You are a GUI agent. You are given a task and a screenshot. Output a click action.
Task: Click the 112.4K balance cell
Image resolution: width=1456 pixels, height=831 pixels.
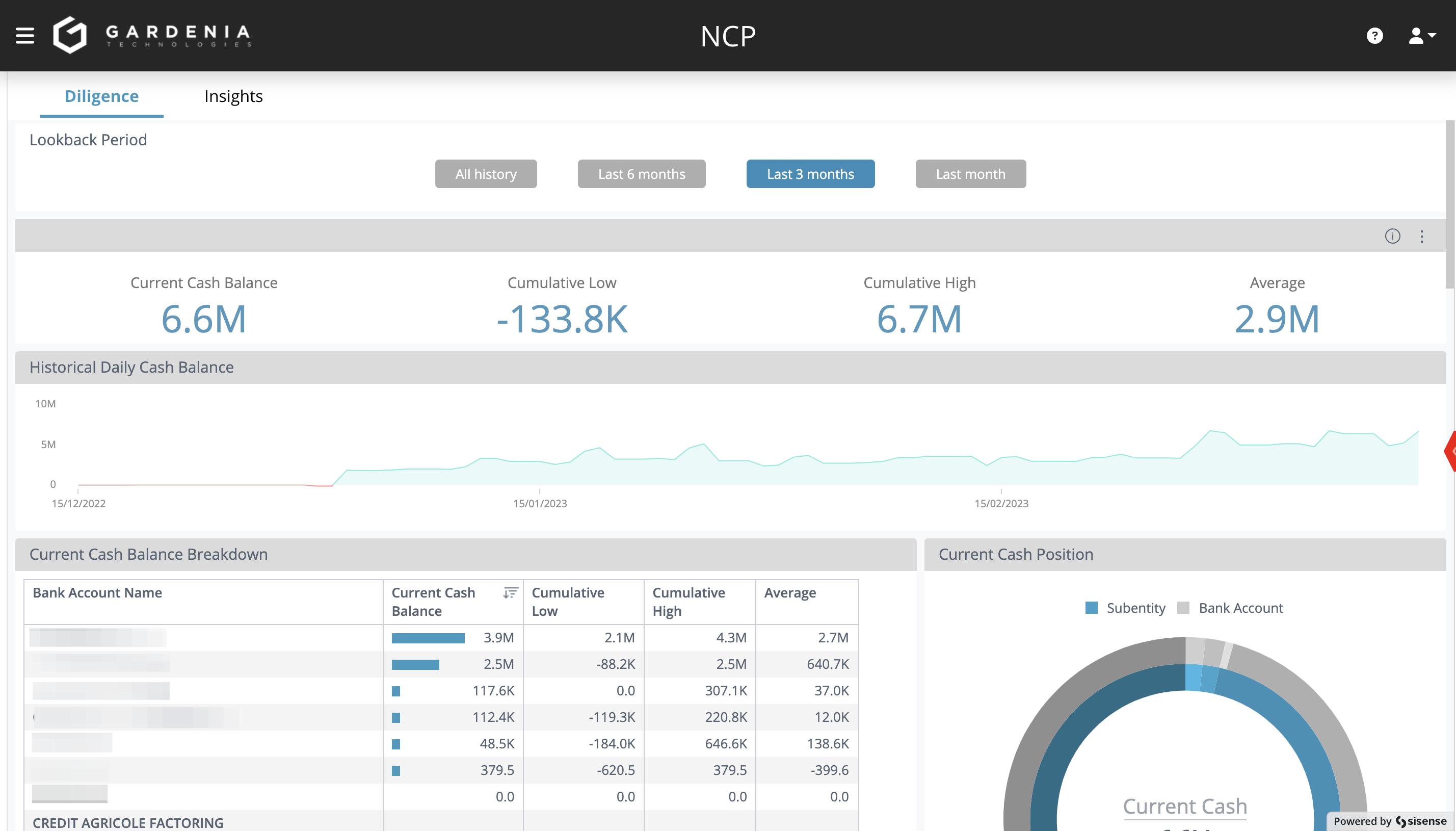453,717
